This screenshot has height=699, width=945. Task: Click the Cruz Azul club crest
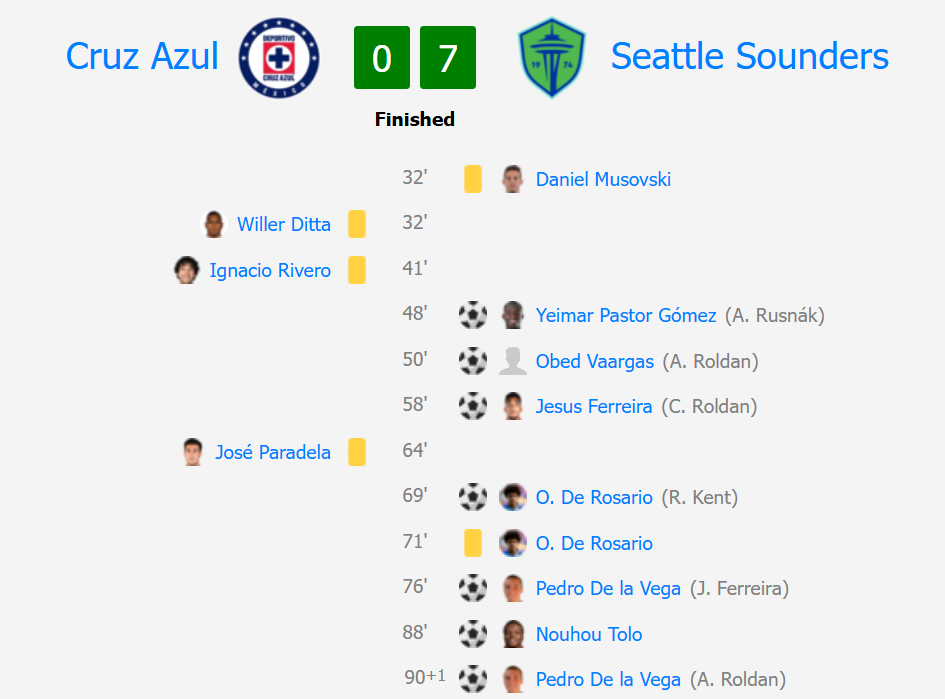point(279,57)
